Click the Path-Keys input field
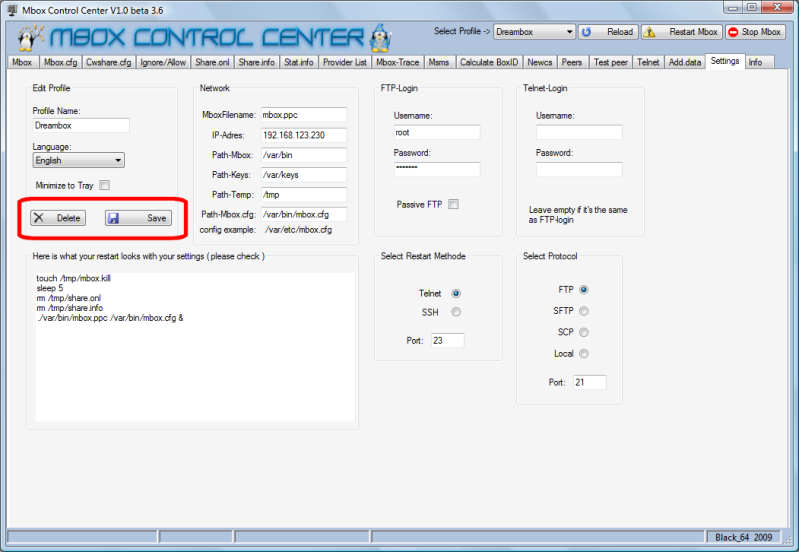The image size is (799, 552). tap(304, 175)
